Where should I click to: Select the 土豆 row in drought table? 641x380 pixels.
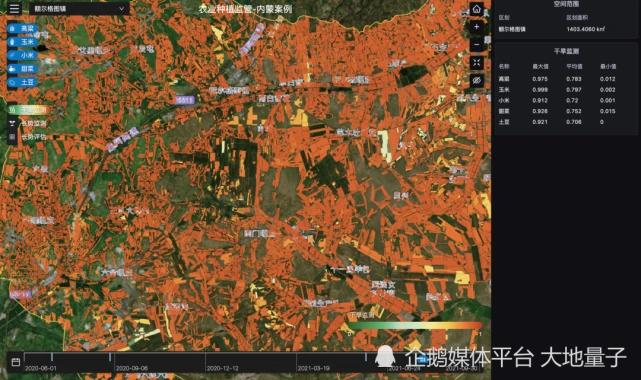(566, 122)
